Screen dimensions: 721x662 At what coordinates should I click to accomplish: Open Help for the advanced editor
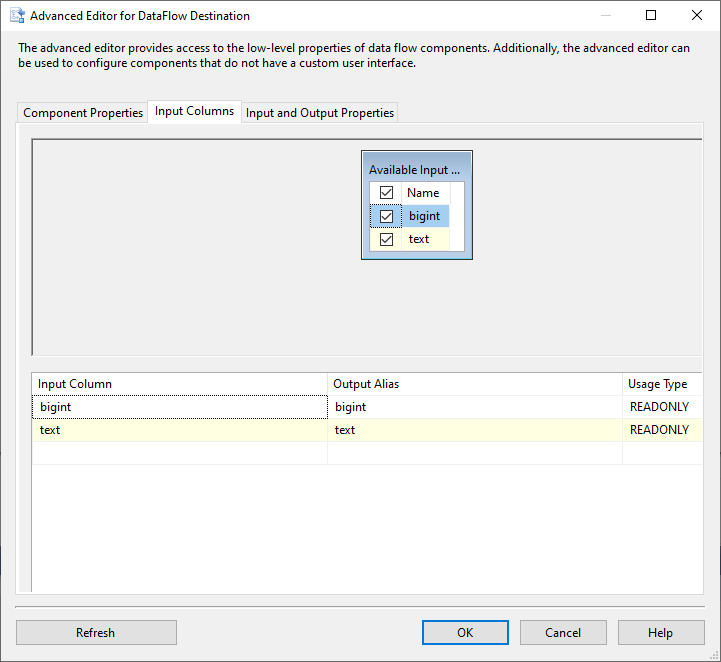tap(660, 632)
